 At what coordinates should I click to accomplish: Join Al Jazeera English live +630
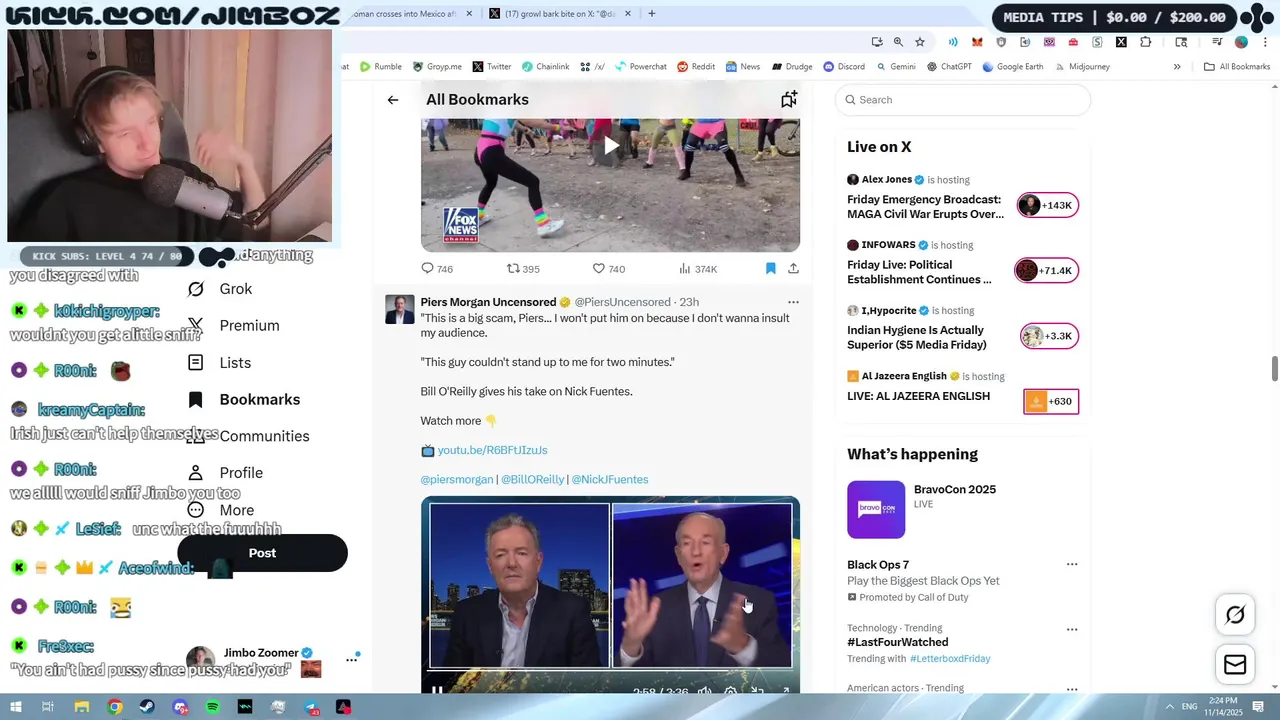[x=1051, y=402]
